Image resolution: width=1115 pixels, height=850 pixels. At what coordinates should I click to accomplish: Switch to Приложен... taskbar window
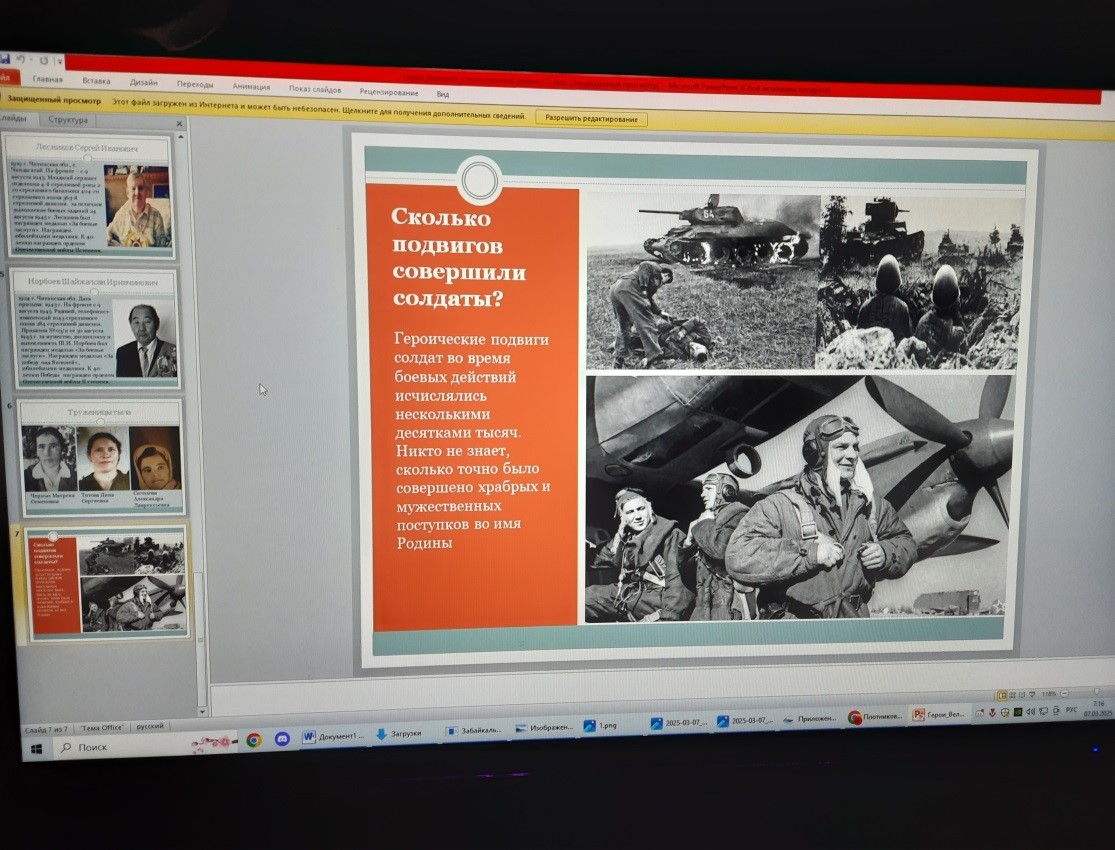tap(809, 719)
